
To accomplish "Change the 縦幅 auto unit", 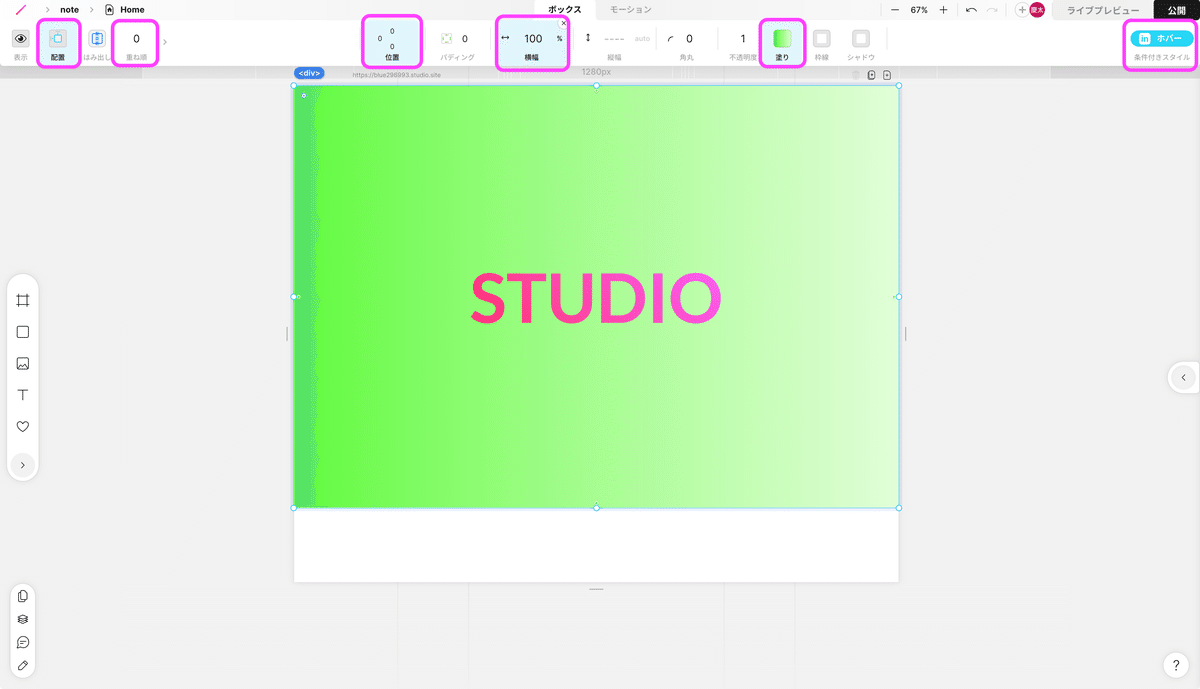I will tap(642, 39).
